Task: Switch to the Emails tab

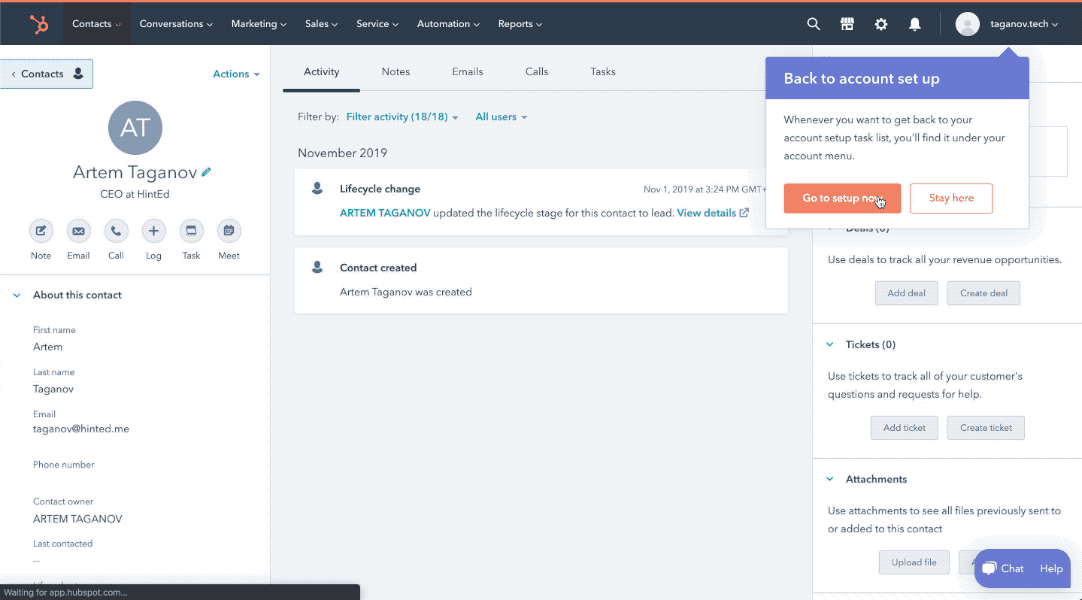Action: (468, 72)
